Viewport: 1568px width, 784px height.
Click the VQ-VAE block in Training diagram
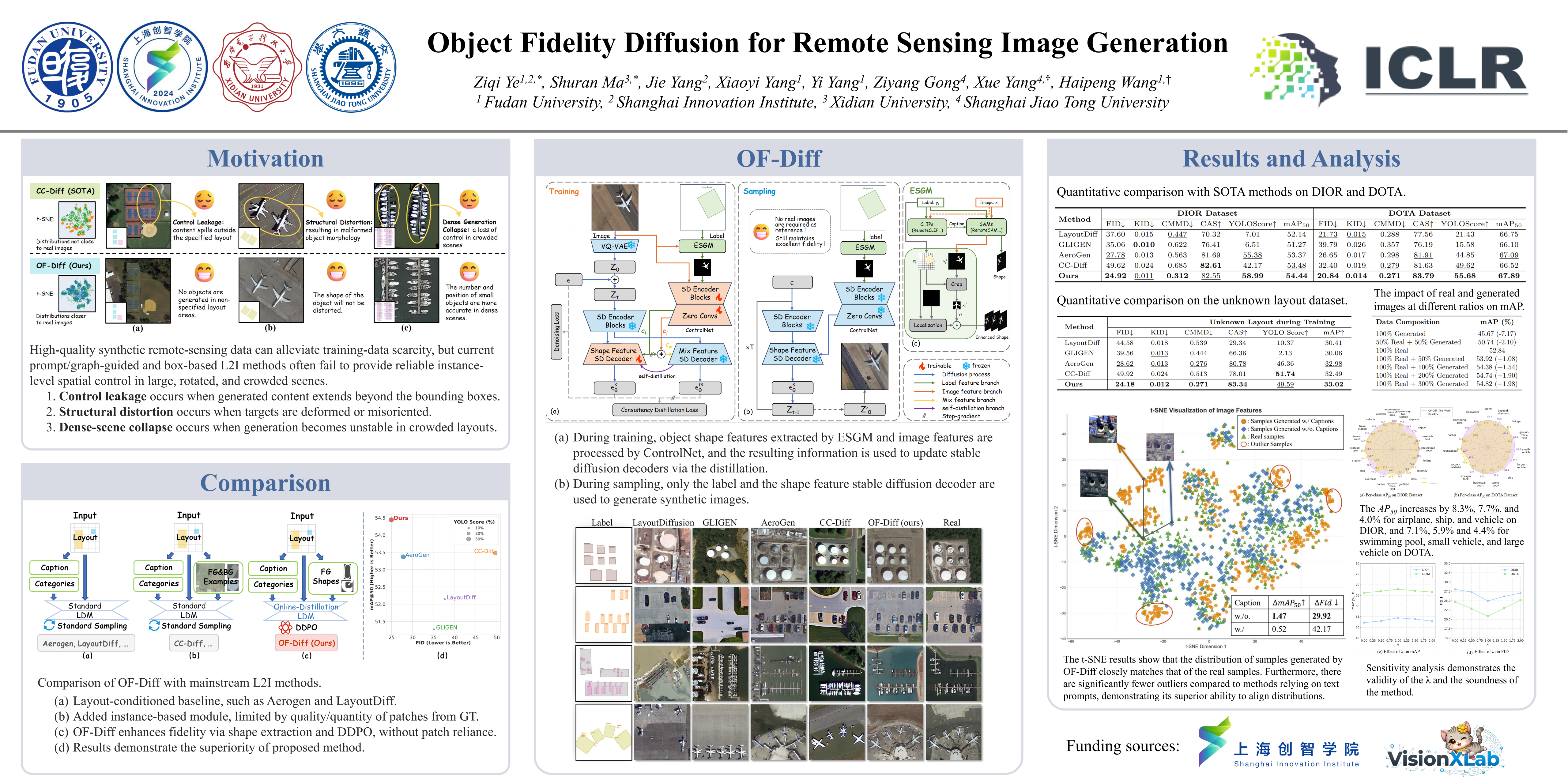pyautogui.click(x=614, y=246)
